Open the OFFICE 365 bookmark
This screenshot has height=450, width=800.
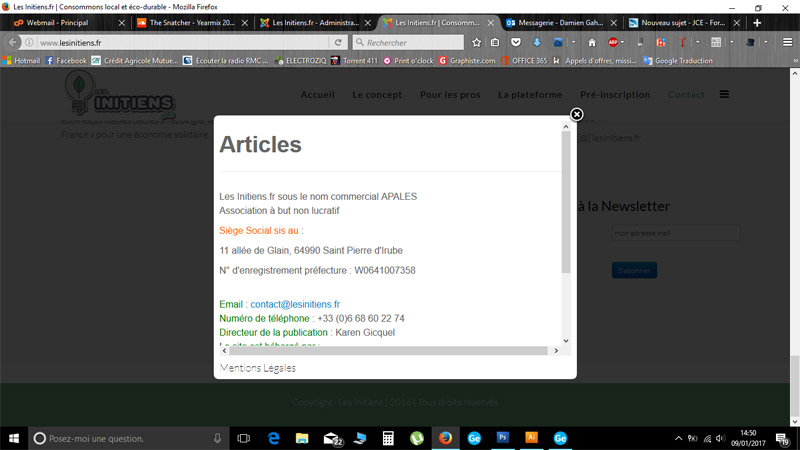coord(524,61)
